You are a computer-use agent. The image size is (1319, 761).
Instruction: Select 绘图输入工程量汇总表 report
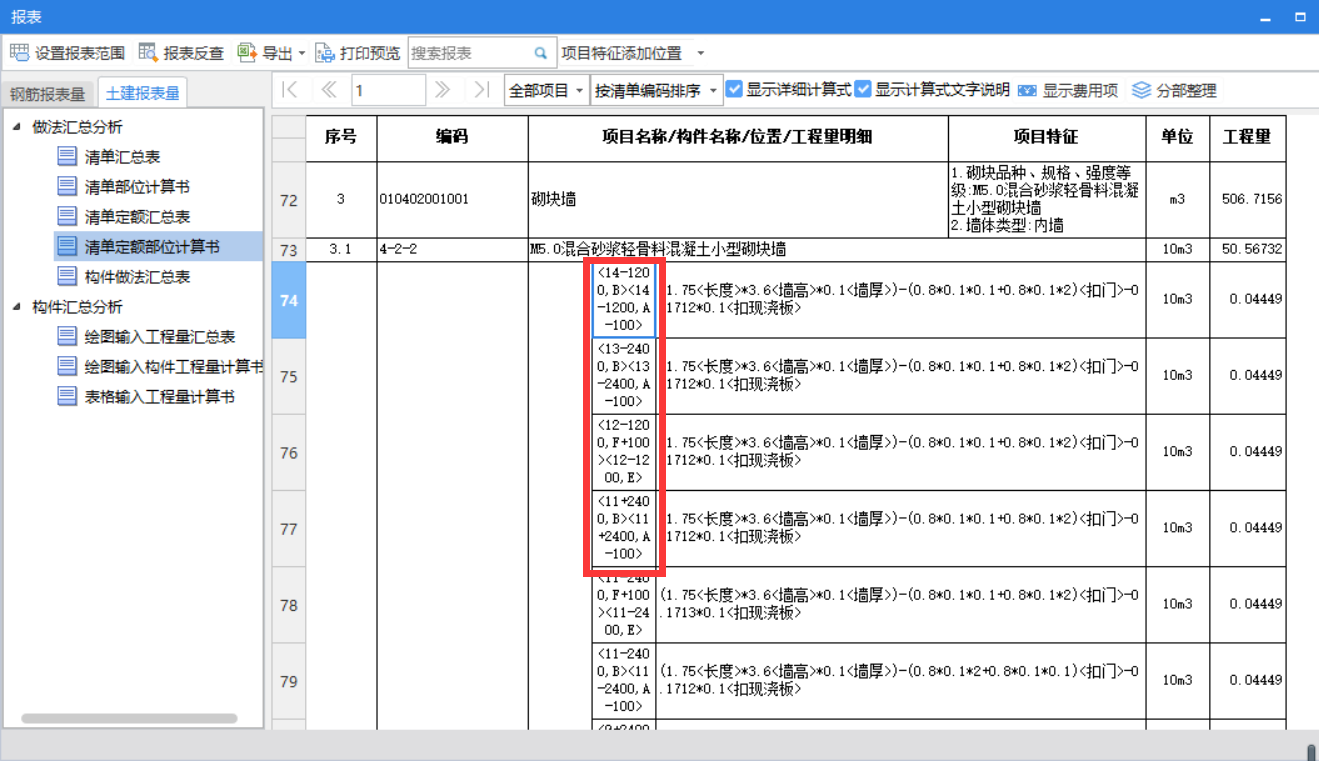point(160,337)
